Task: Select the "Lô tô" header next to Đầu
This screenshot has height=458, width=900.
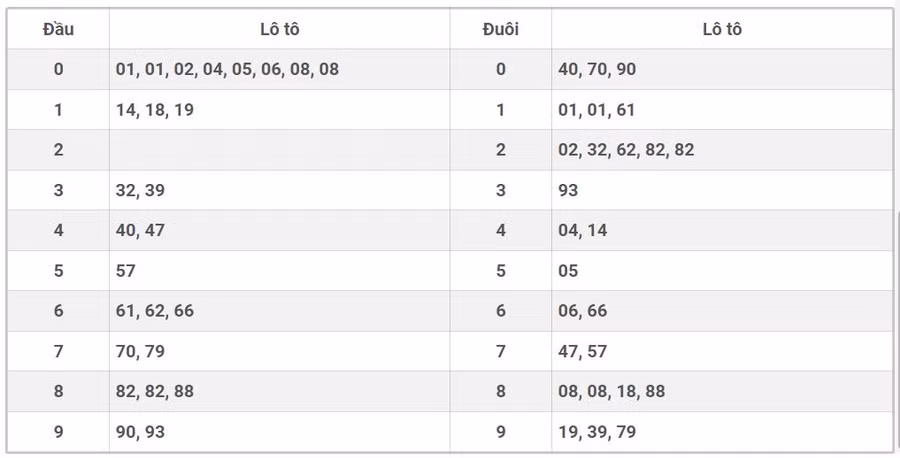Action: click(279, 29)
